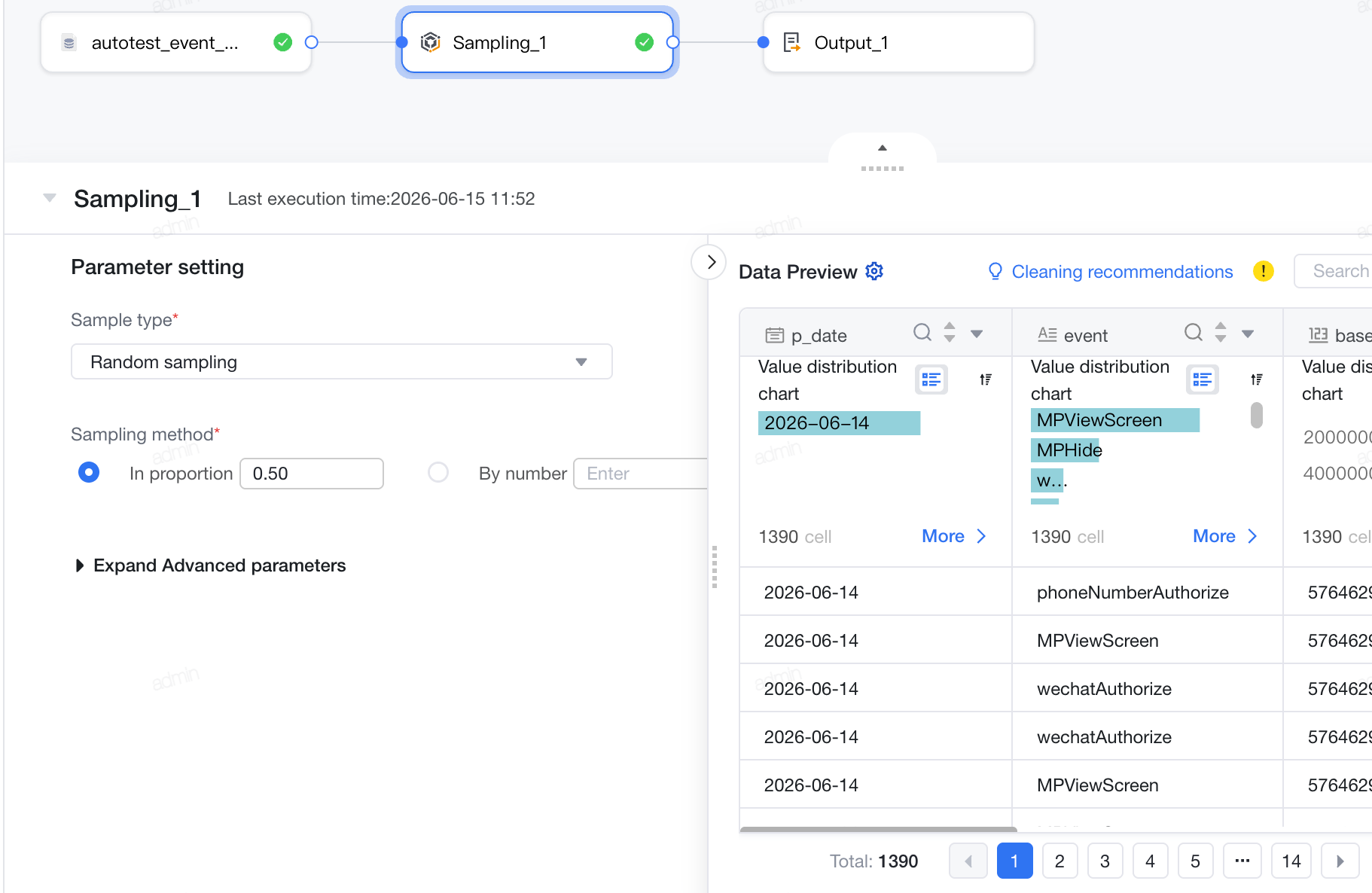Click yellow warning indicator icon
Viewport: 1372px width, 893px height.
1263,271
